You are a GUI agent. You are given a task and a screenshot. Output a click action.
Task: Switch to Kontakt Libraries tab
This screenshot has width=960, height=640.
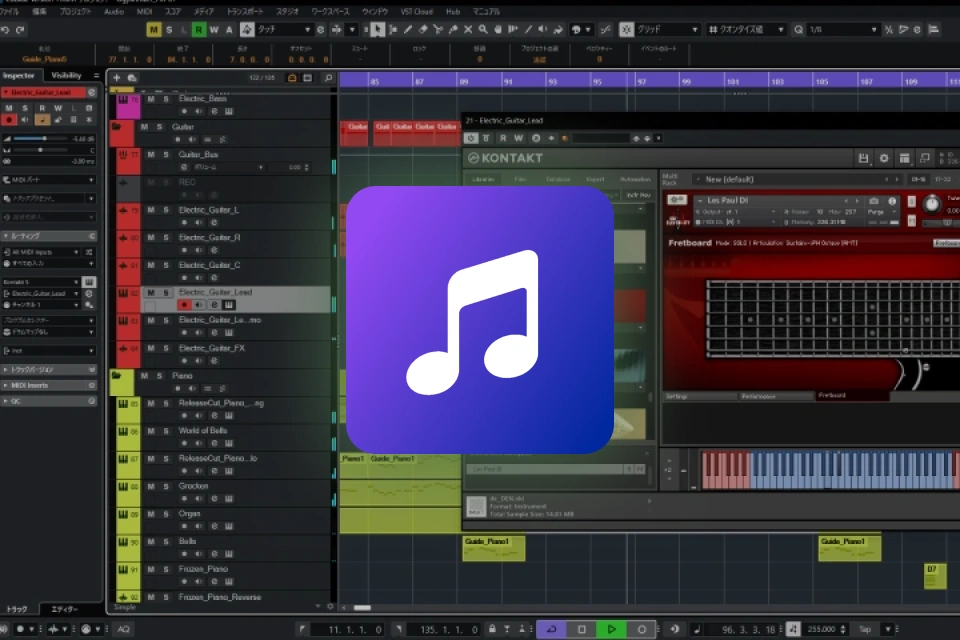484,179
